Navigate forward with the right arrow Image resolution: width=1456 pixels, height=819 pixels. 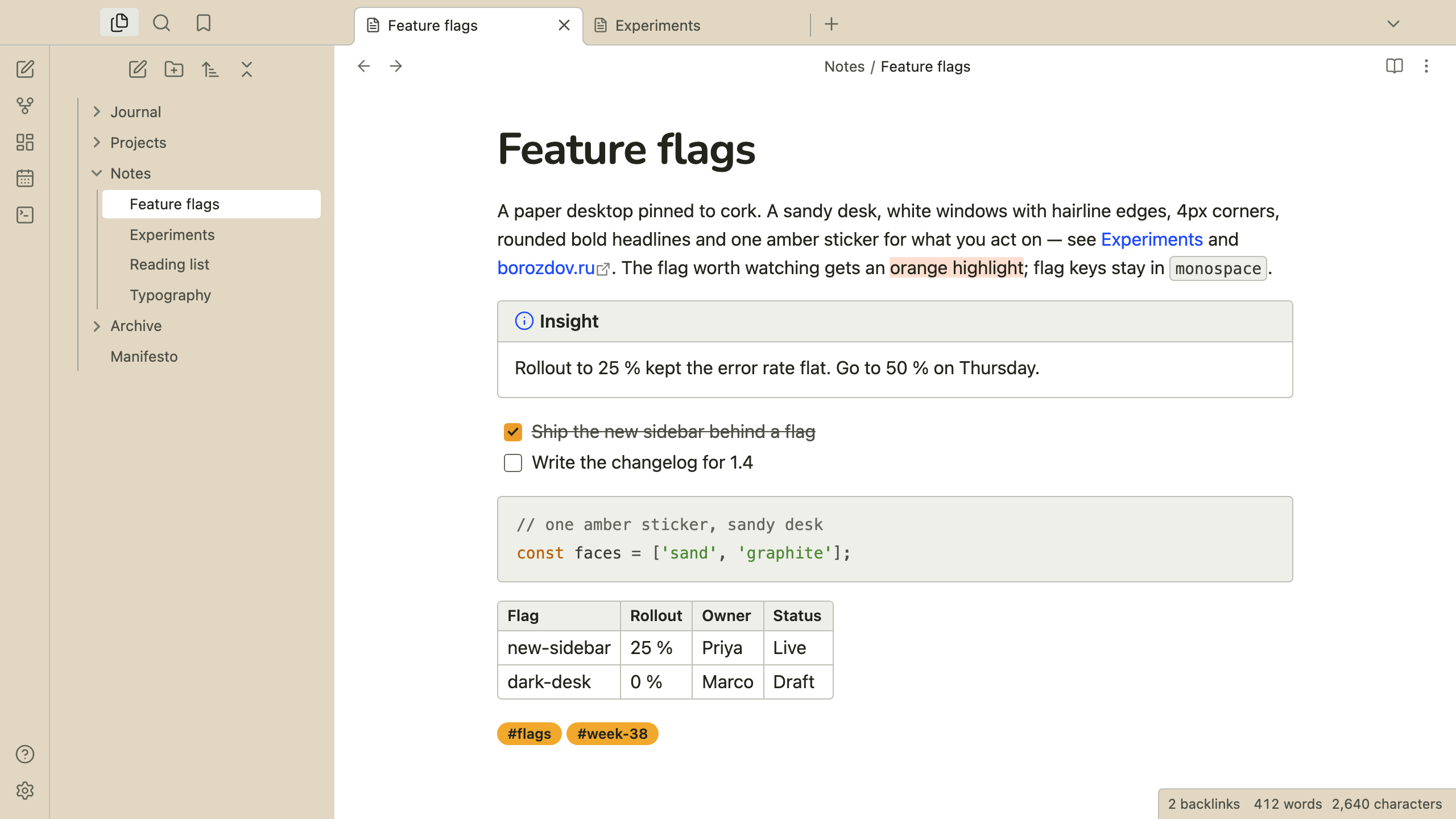396,67
